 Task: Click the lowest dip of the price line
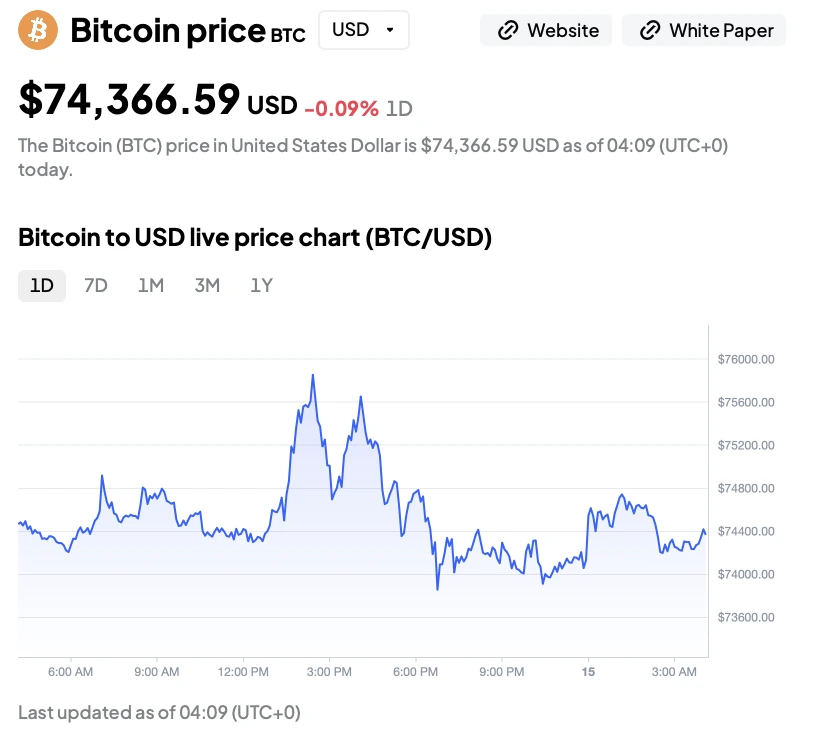[438, 588]
